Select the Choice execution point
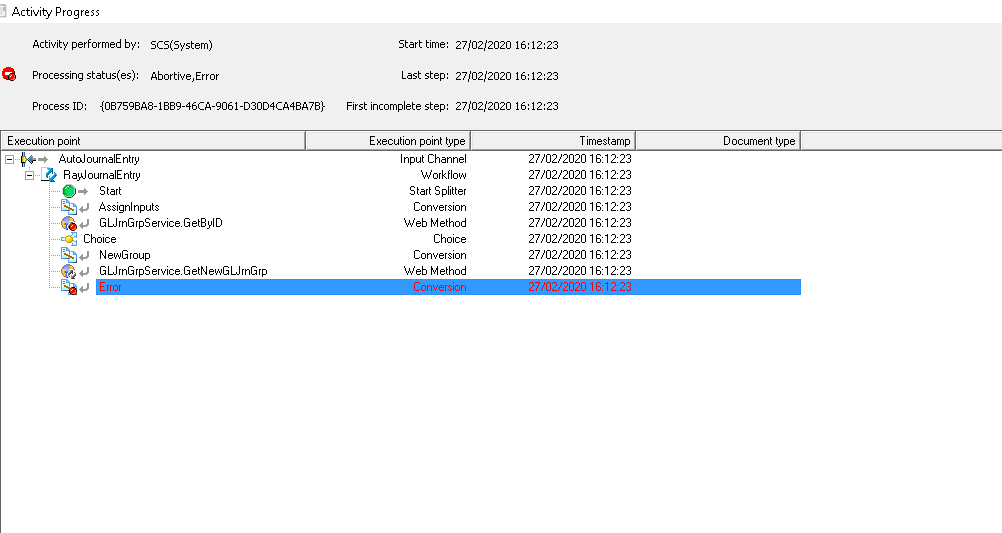The width and height of the screenshot is (1002, 533). 100,239
